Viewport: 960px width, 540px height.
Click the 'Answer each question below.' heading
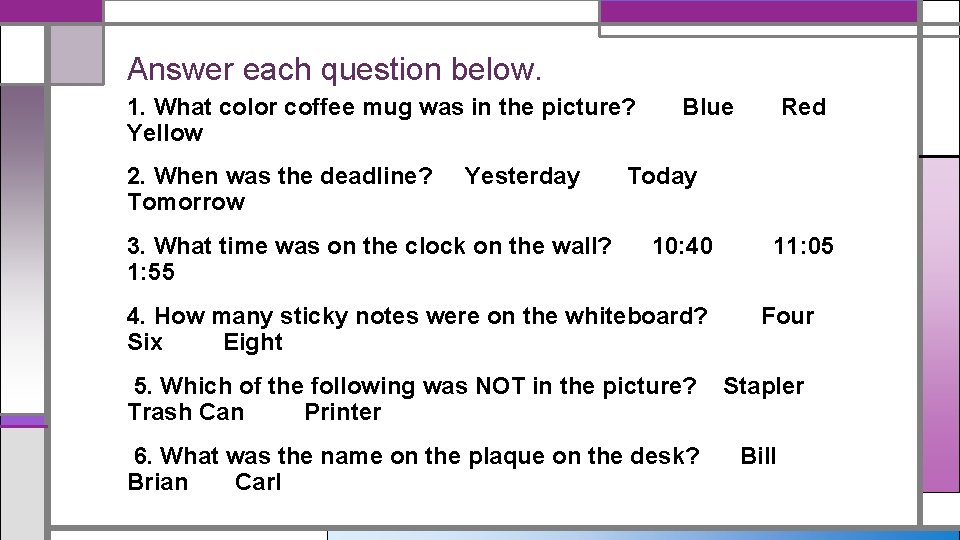[334, 69]
